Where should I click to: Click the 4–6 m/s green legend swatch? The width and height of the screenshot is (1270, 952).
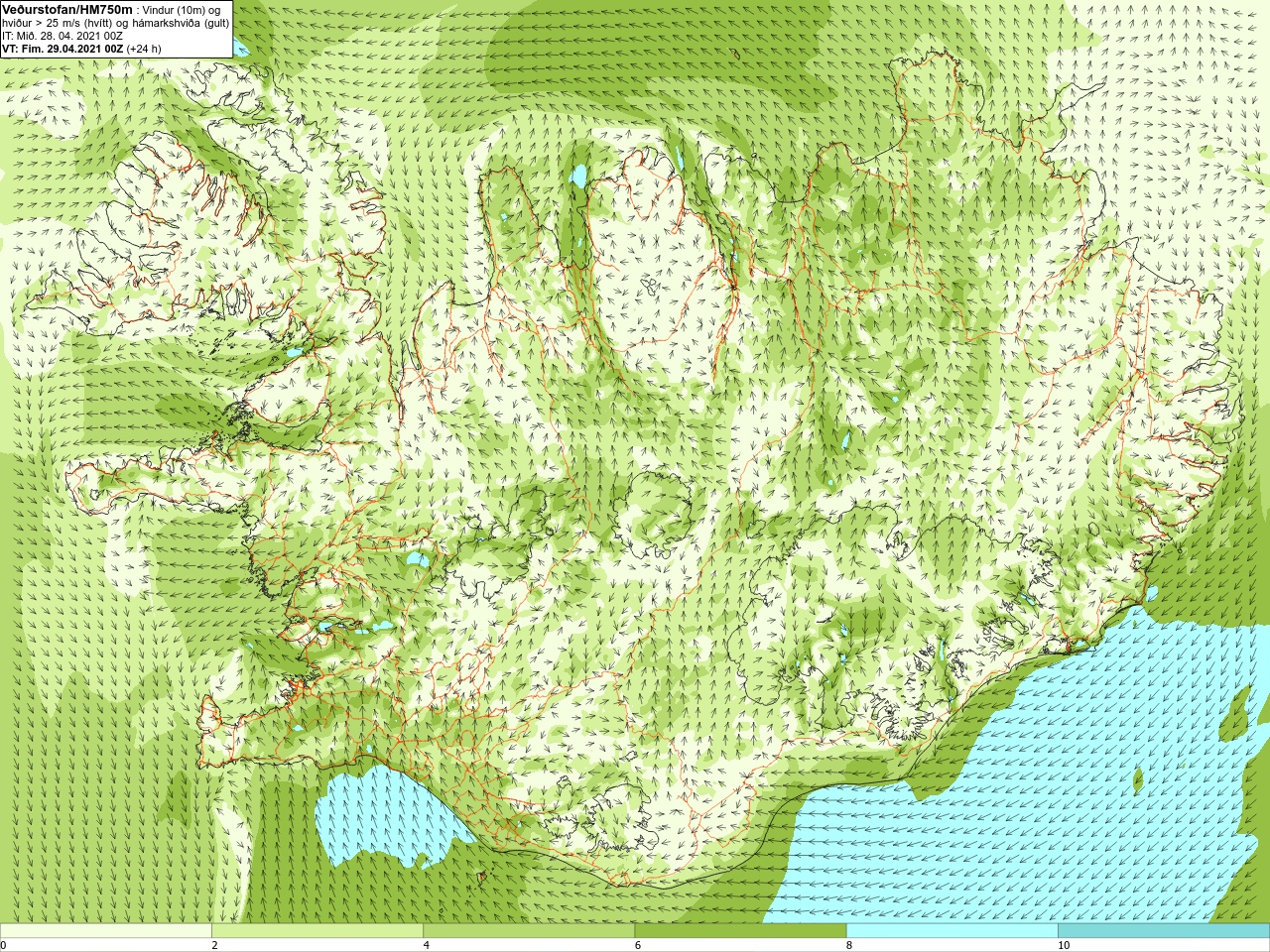[529, 931]
